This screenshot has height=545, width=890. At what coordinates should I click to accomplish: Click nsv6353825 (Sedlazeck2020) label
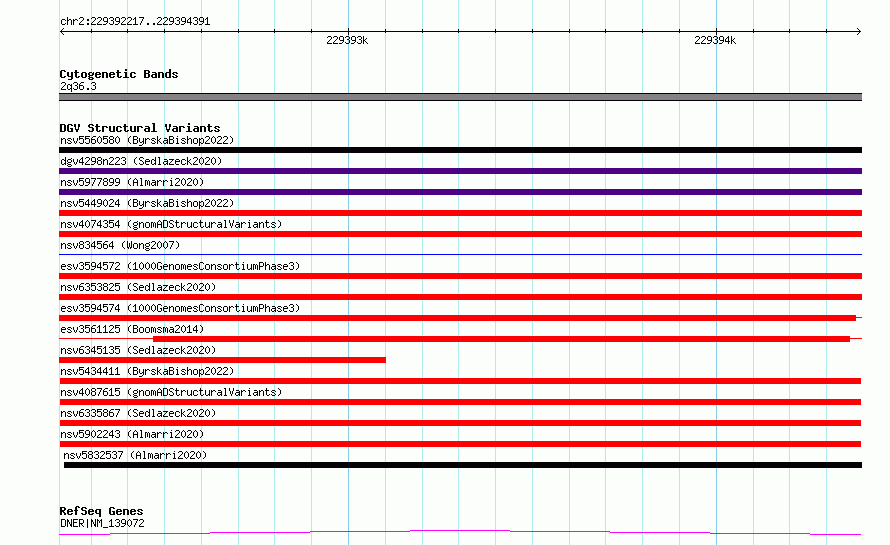(138, 287)
